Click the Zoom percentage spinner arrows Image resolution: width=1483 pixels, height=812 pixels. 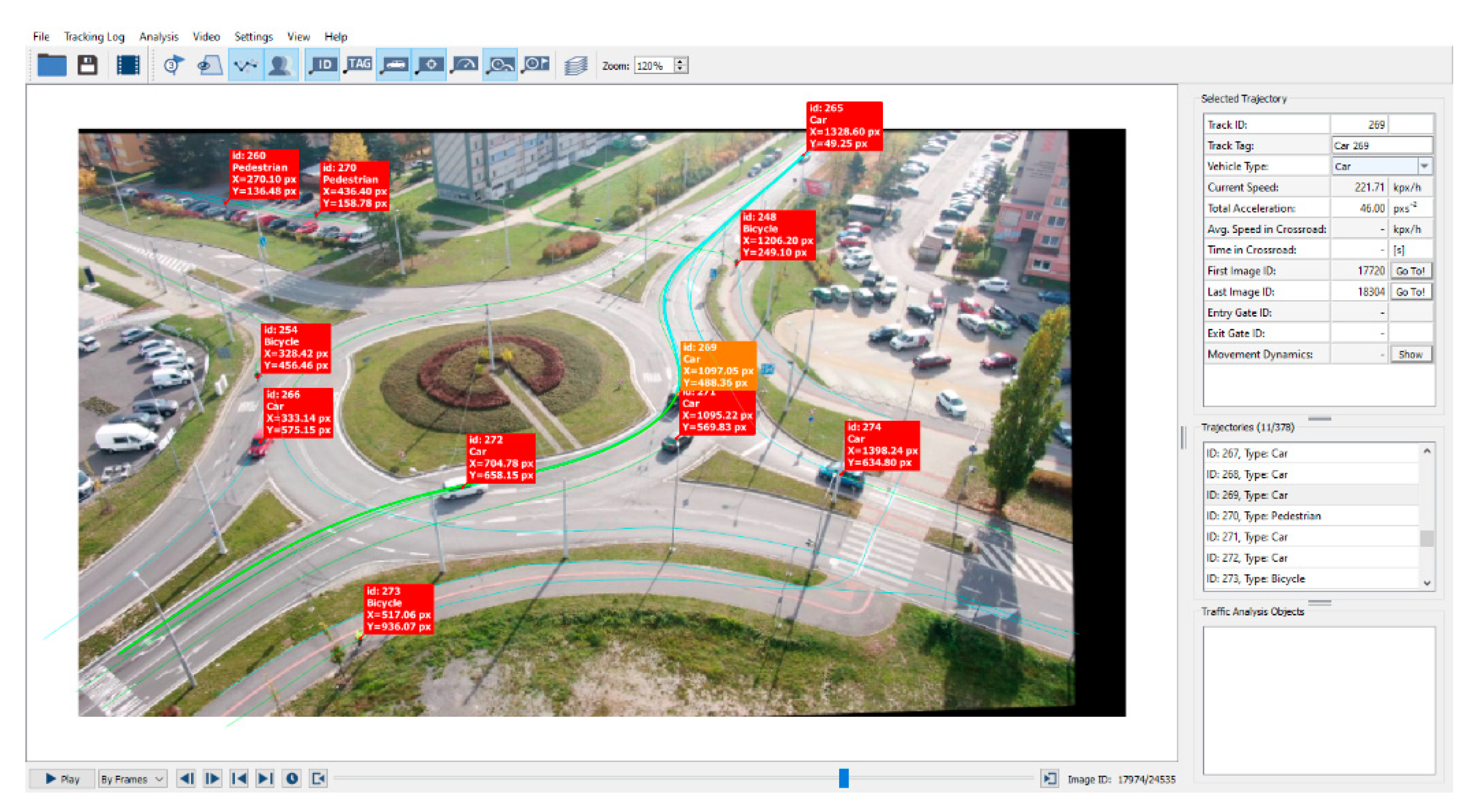click(x=680, y=65)
